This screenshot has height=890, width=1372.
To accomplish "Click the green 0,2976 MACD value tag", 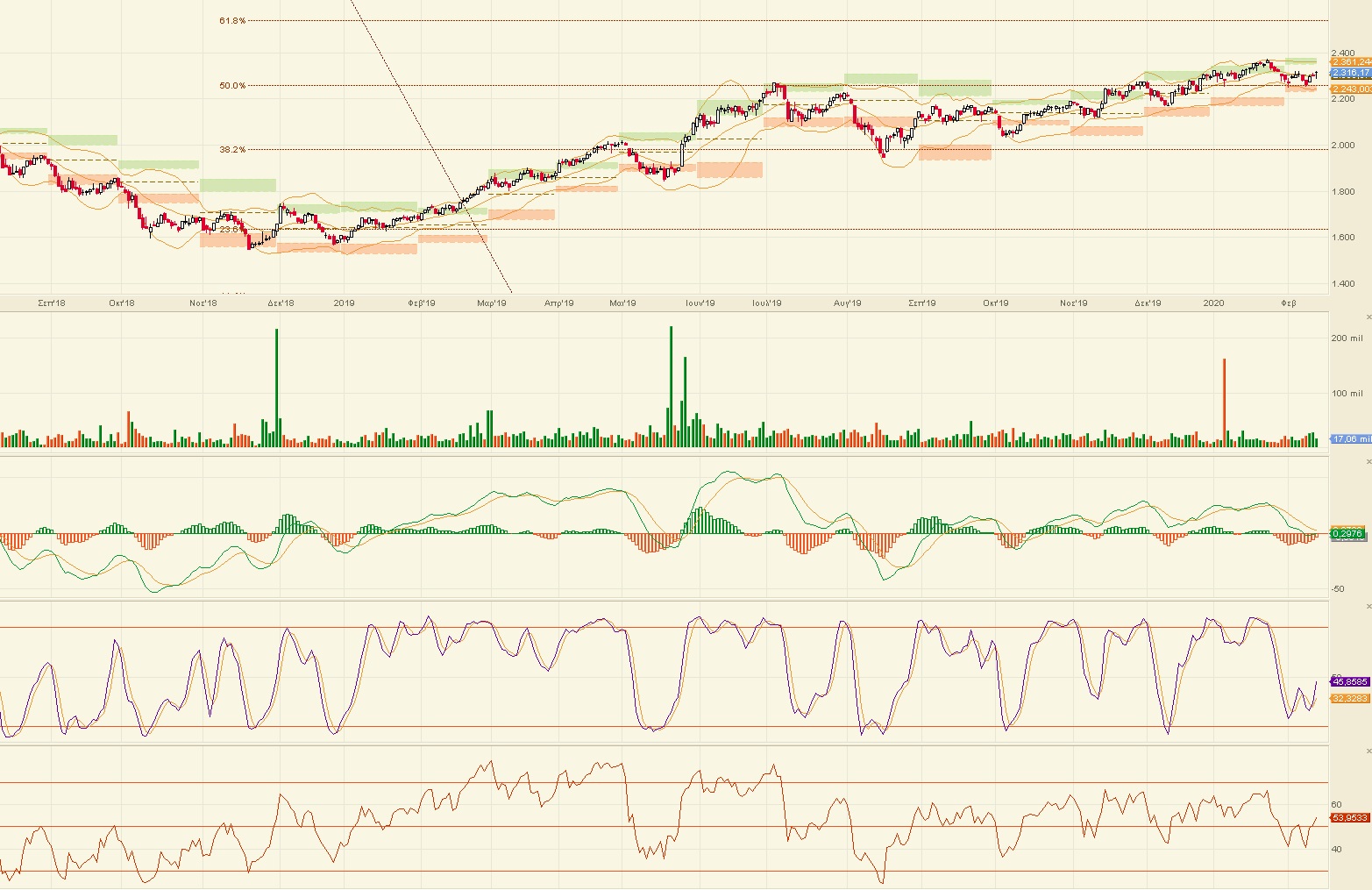I will (1347, 533).
